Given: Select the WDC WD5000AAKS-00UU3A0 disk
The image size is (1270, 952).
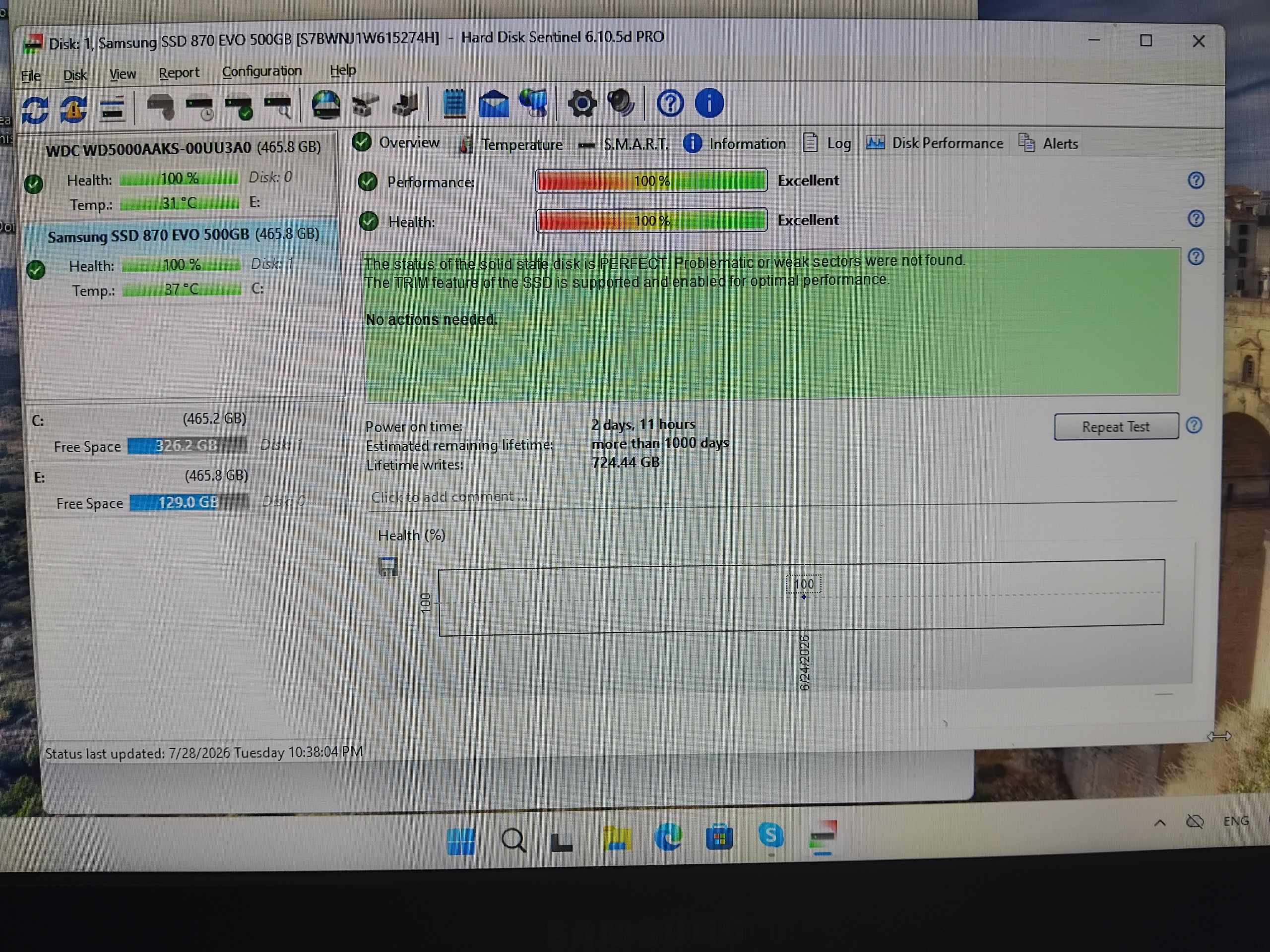Looking at the screenshot, I should [x=179, y=176].
